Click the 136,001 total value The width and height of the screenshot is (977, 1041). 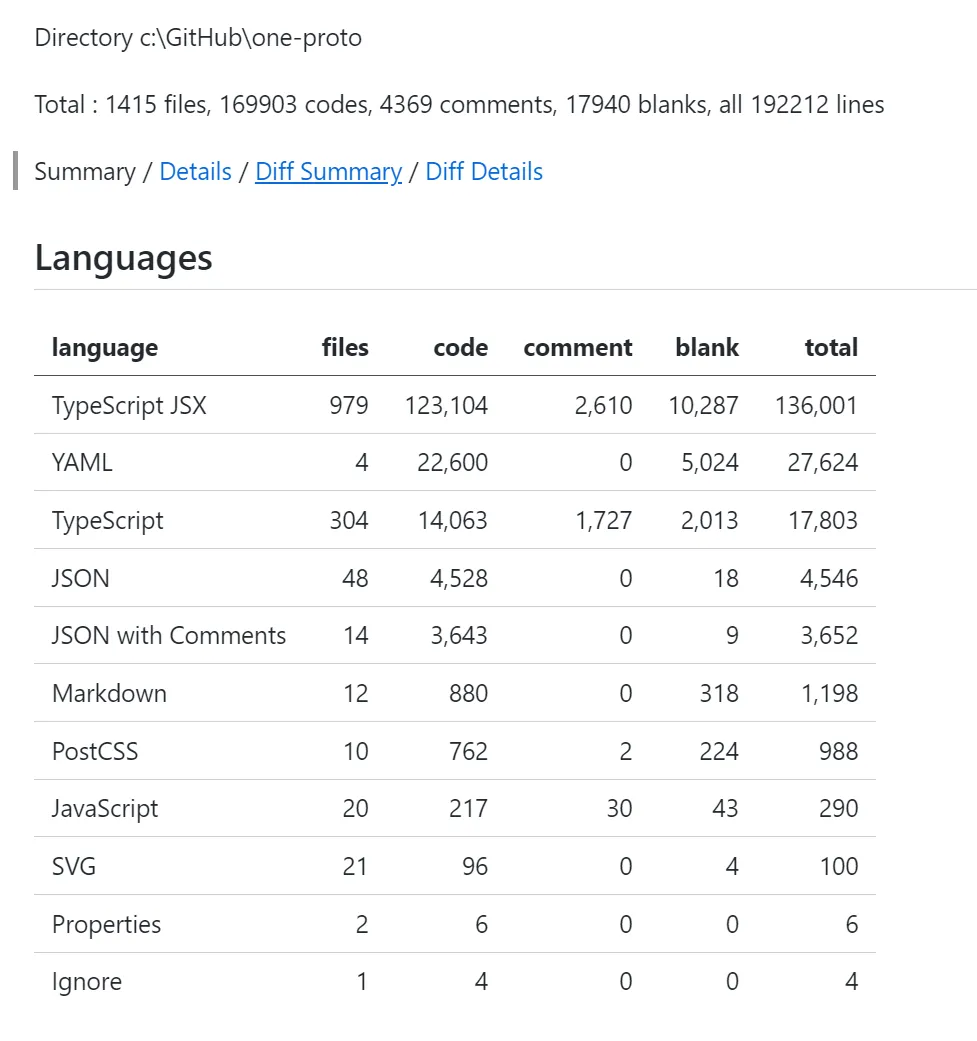coord(816,405)
